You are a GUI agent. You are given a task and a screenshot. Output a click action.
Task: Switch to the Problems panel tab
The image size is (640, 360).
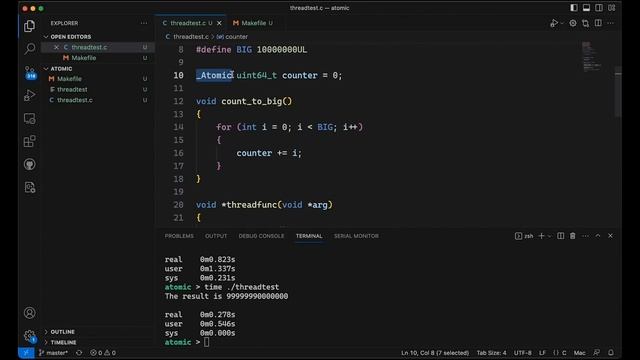click(x=179, y=236)
